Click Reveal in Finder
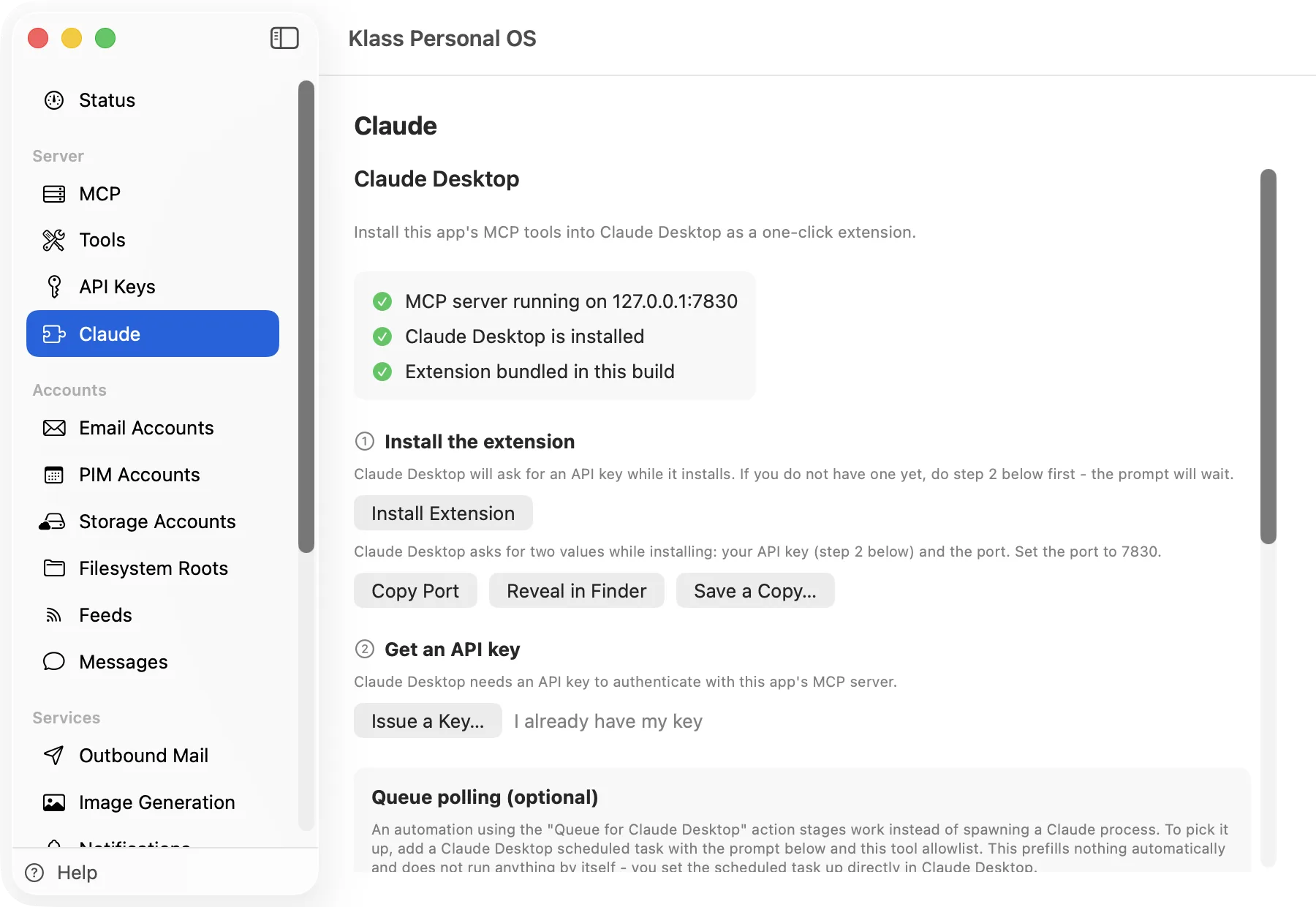The image size is (1316, 907). pos(577,591)
